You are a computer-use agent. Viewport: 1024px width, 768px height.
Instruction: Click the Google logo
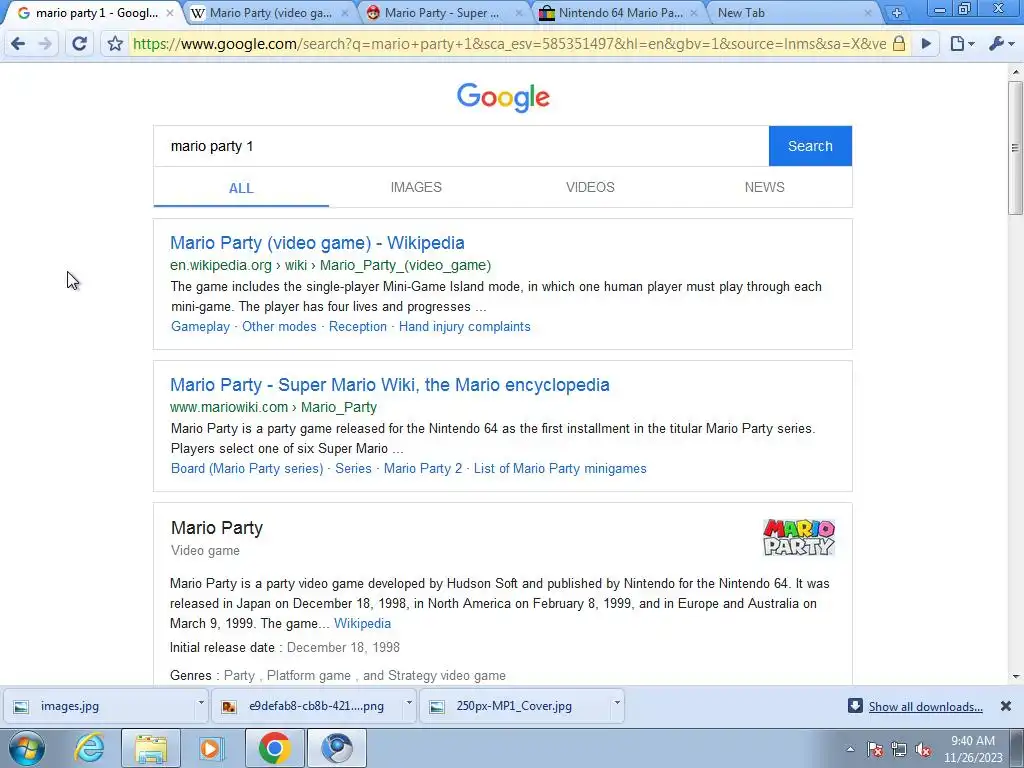[x=503, y=97]
